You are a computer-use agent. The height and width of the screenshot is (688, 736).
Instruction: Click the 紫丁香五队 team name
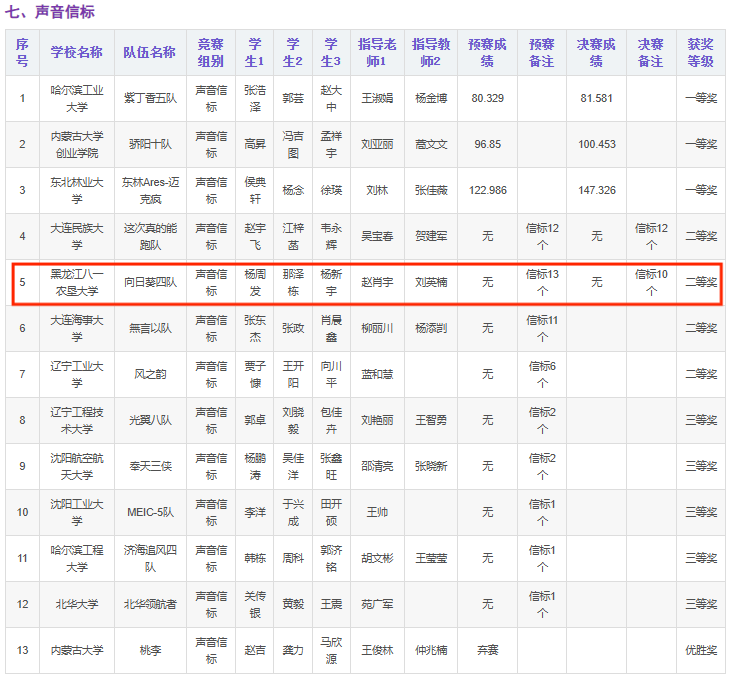pos(150,98)
